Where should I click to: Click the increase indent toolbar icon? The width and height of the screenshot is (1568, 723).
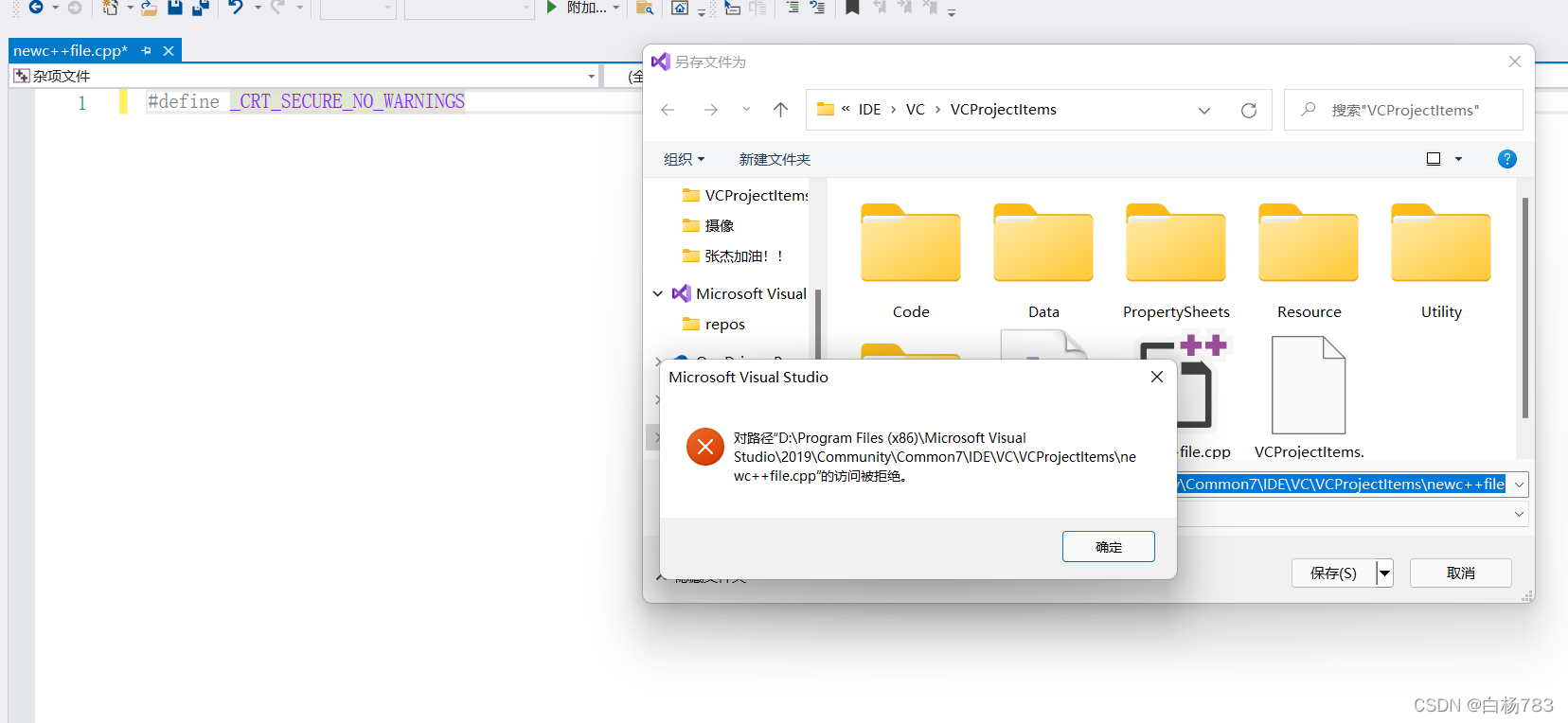(x=817, y=8)
